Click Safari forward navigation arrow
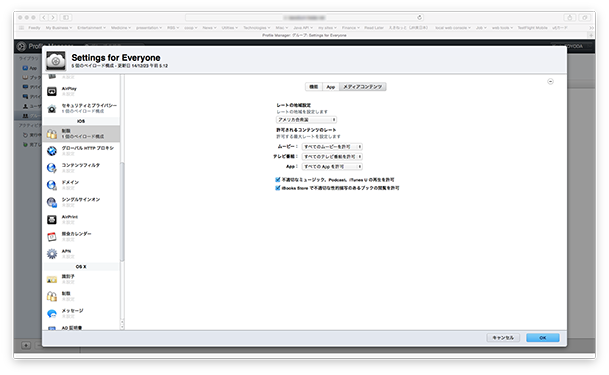The image size is (609, 375). point(53,17)
